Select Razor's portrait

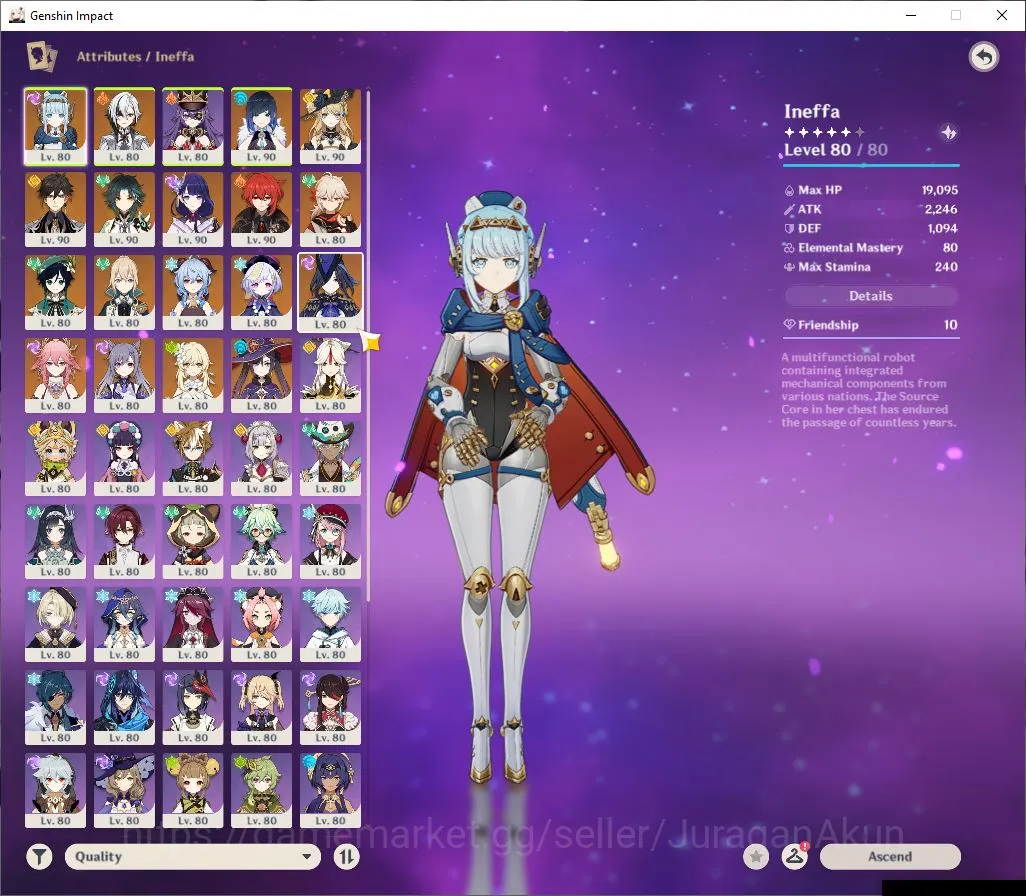[56, 791]
